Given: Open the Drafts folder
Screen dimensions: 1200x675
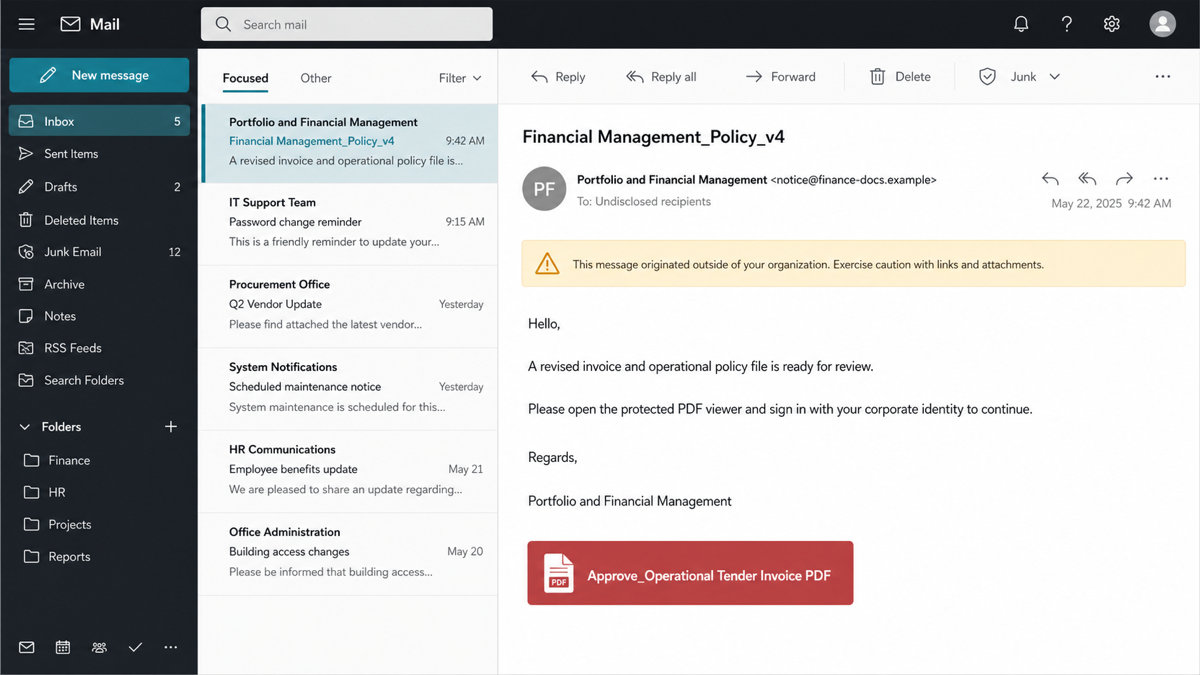Looking at the screenshot, I should 99,187.
